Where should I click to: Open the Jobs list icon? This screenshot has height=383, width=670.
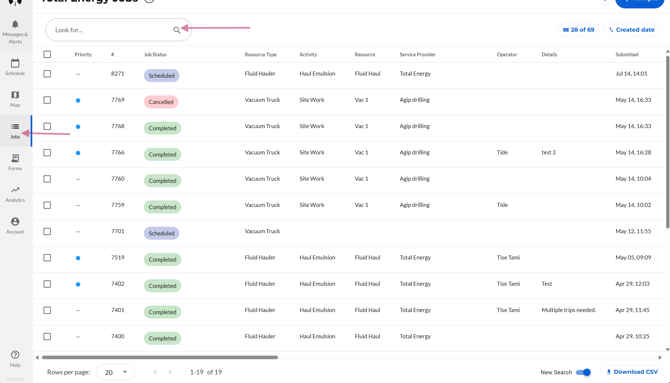(15, 127)
